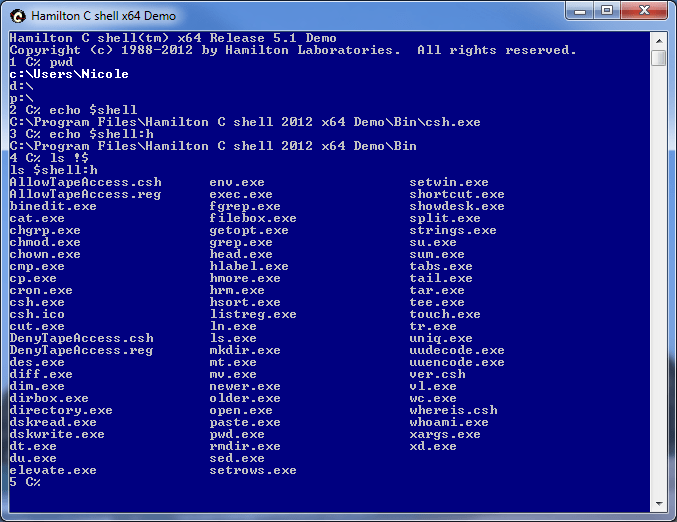Click the file name directory.exe
This screenshot has width=677, height=522.
61,411
